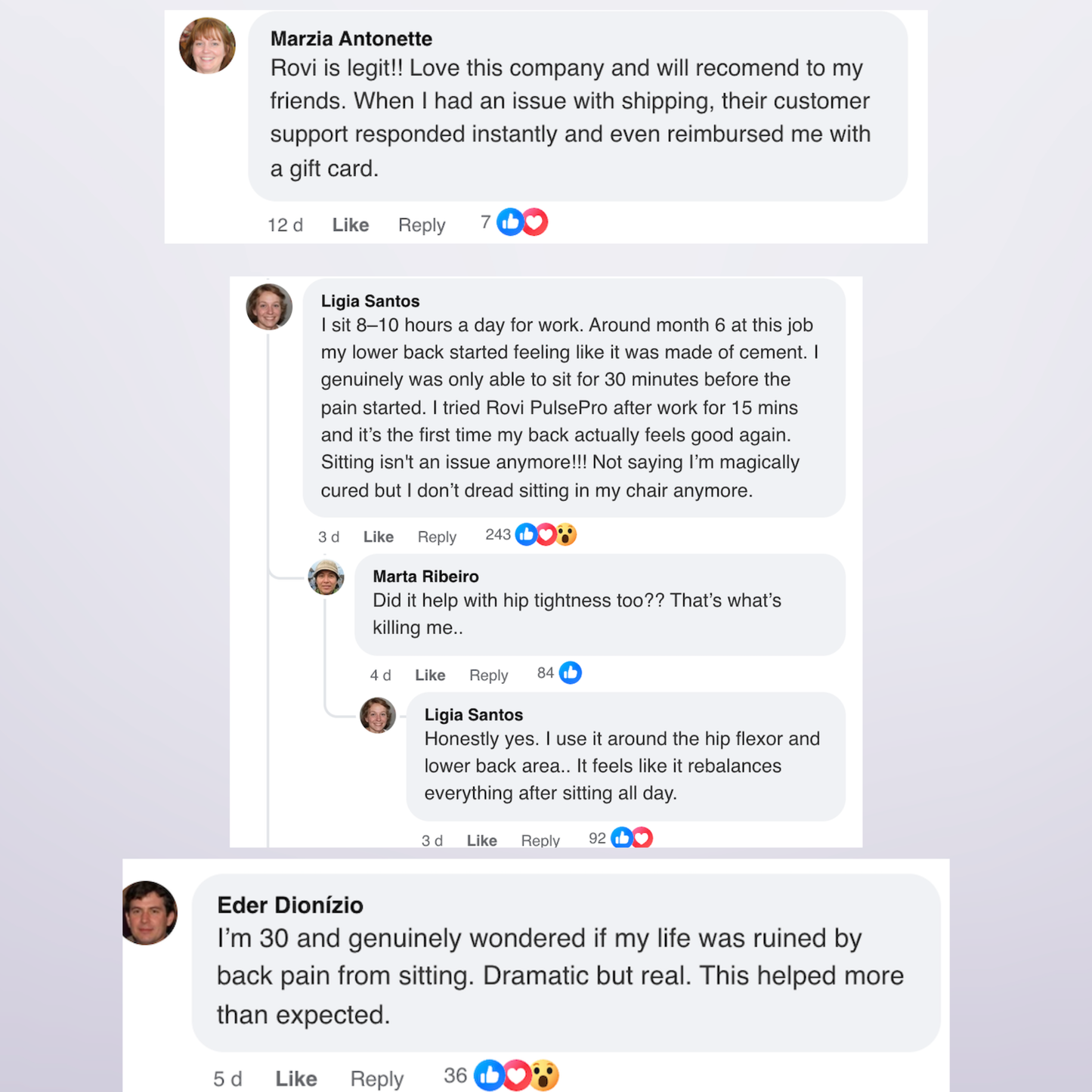Reply to Marta Ribeiro's comment
Image resolution: width=1092 pixels, height=1092 pixels.
pyautogui.click(x=488, y=675)
